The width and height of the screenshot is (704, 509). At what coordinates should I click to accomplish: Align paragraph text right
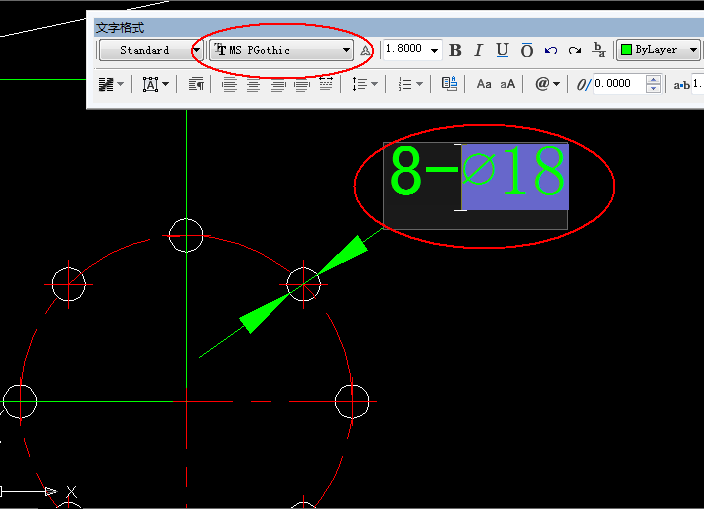(x=278, y=84)
